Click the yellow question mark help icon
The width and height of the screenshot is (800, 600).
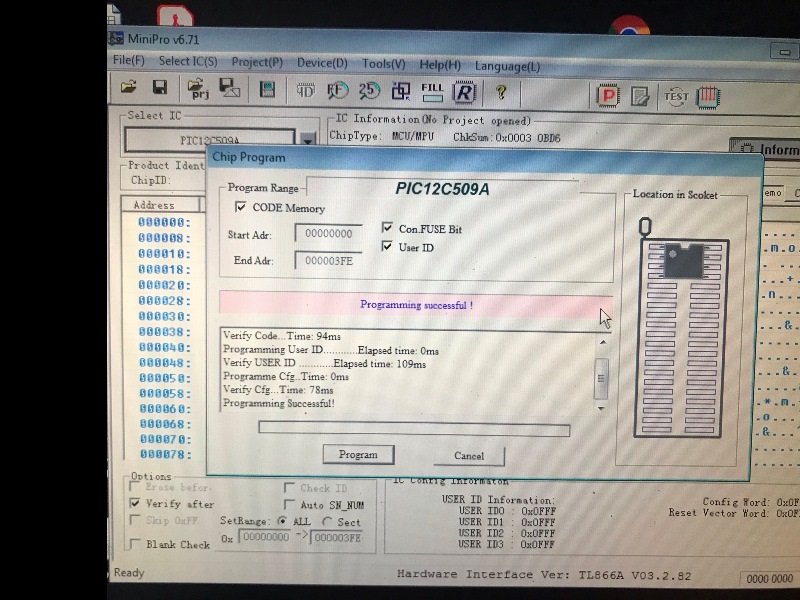501,92
